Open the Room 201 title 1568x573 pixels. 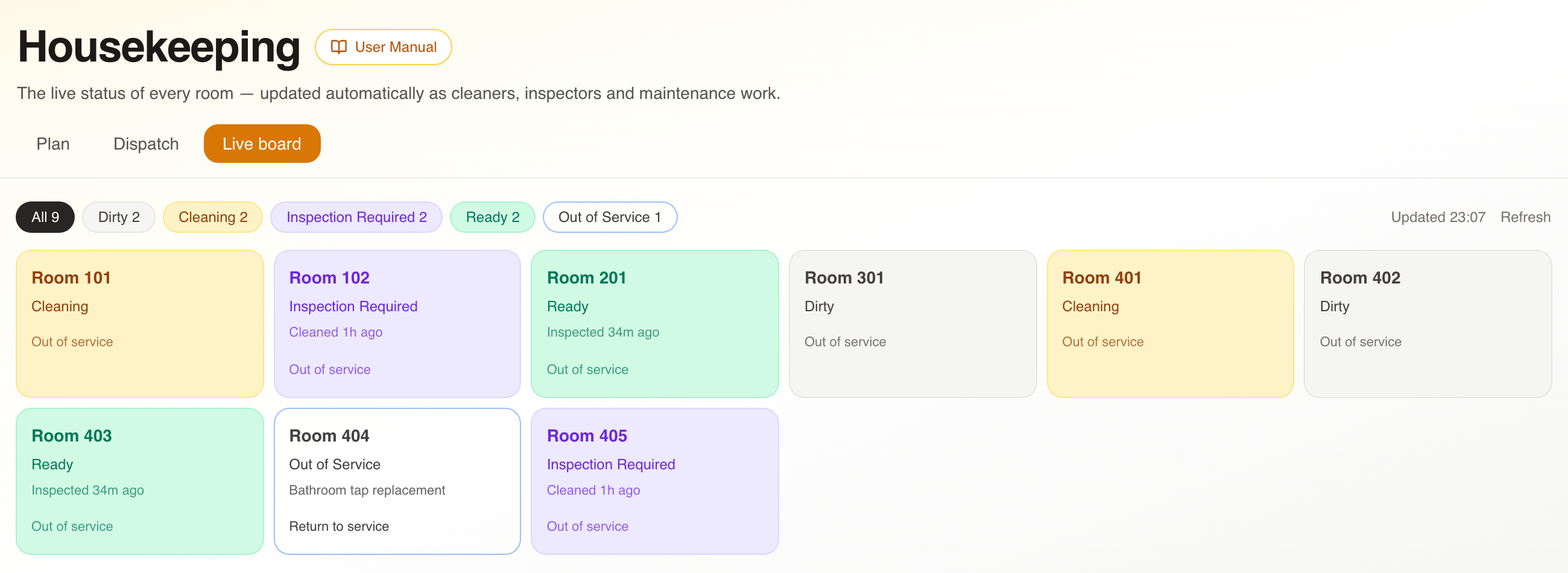pos(587,277)
